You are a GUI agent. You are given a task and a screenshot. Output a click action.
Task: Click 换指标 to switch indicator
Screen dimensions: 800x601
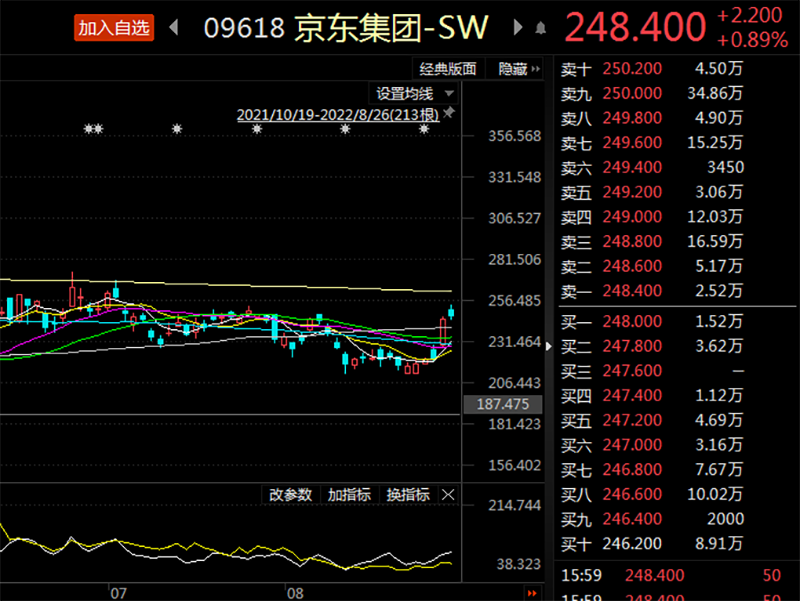coord(408,494)
